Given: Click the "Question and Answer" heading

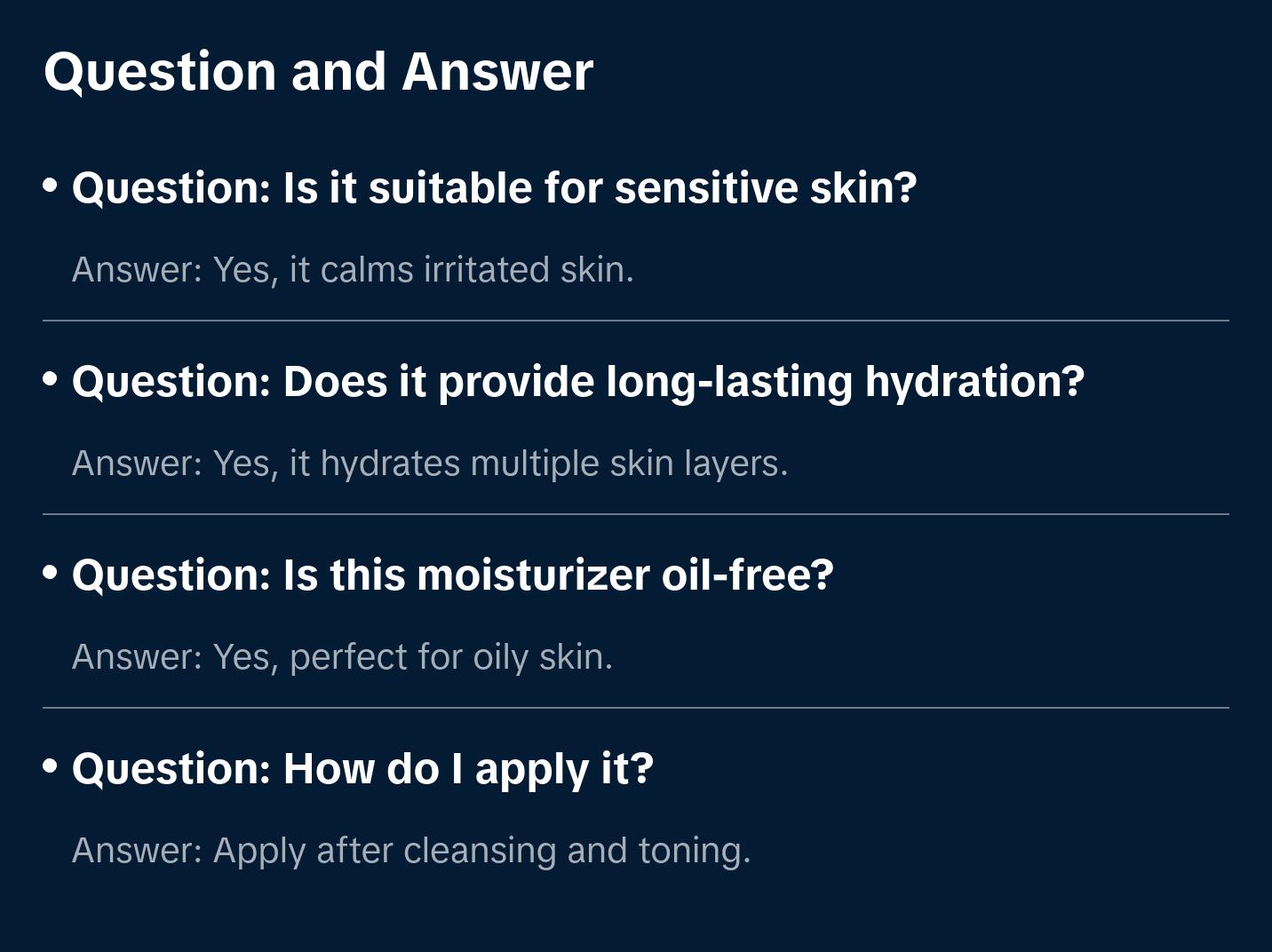Looking at the screenshot, I should [x=318, y=71].
